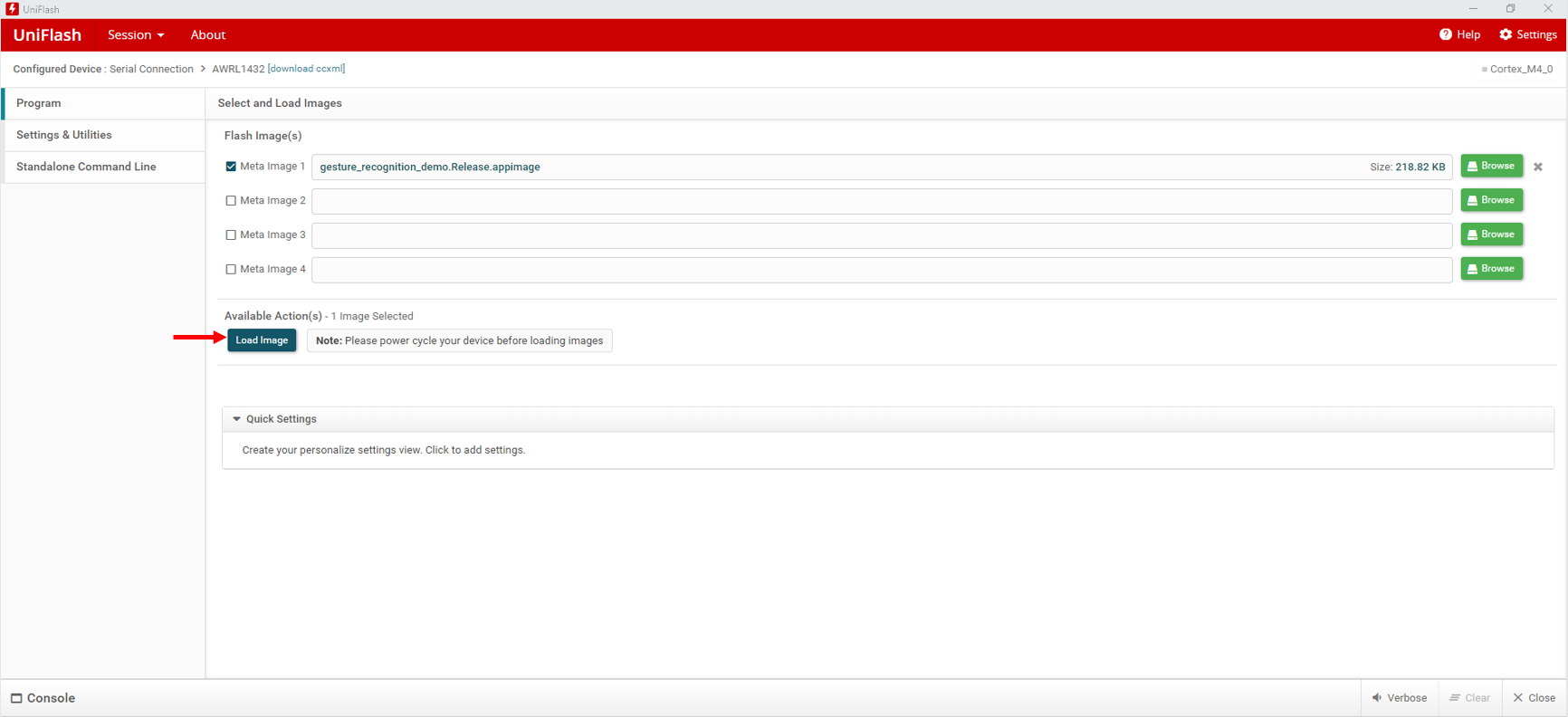1568x717 pixels.
Task: Open Help from the header
Action: [x=1459, y=34]
